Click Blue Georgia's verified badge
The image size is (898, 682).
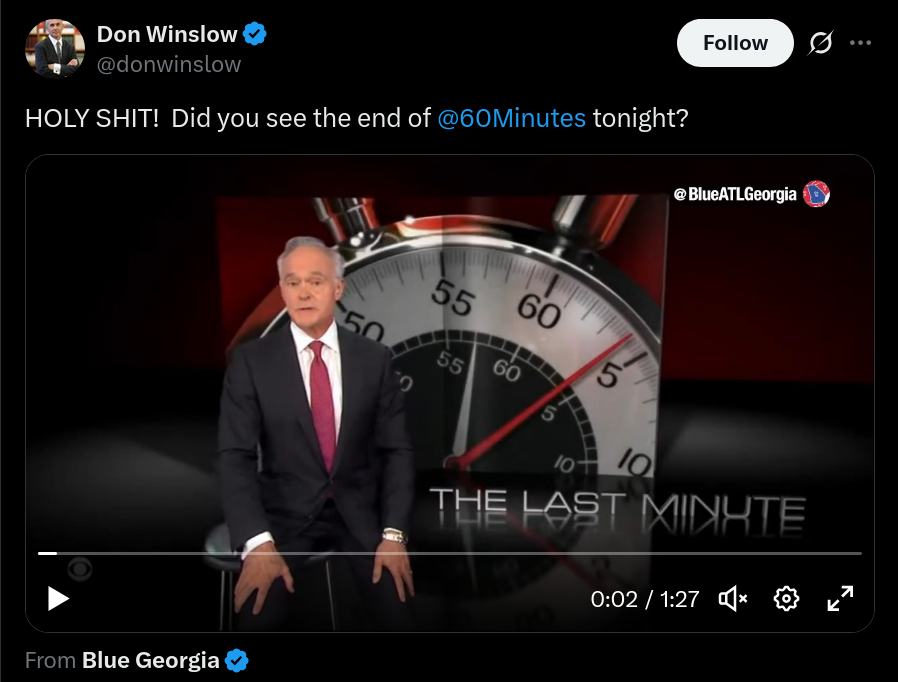point(237,660)
